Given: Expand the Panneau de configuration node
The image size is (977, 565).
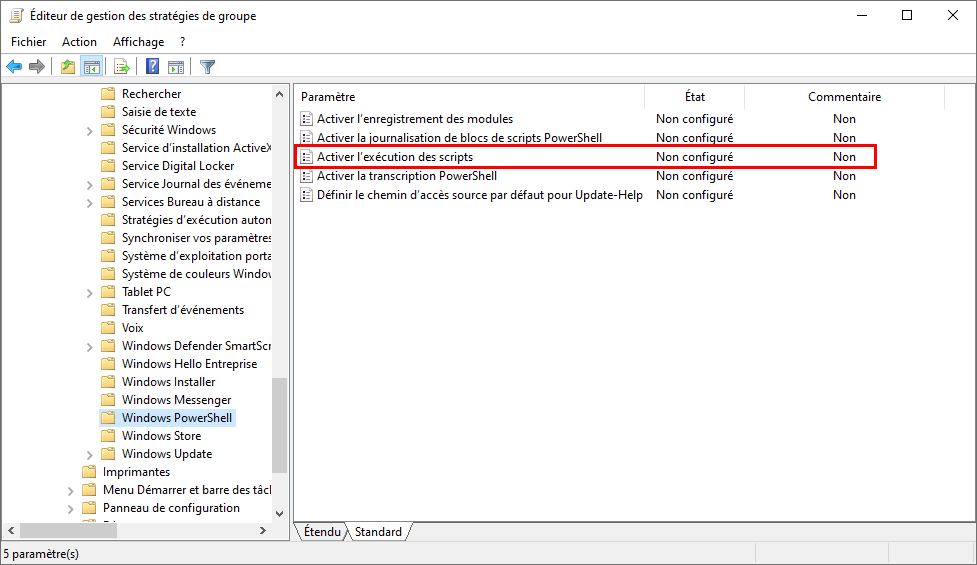Looking at the screenshot, I should (70, 509).
